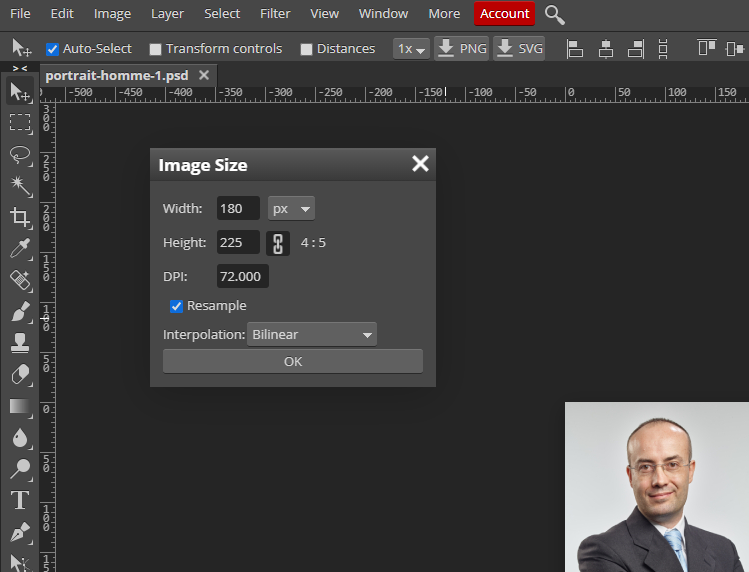This screenshot has width=749, height=572.
Task: Click the DPI input field
Action: point(242,277)
